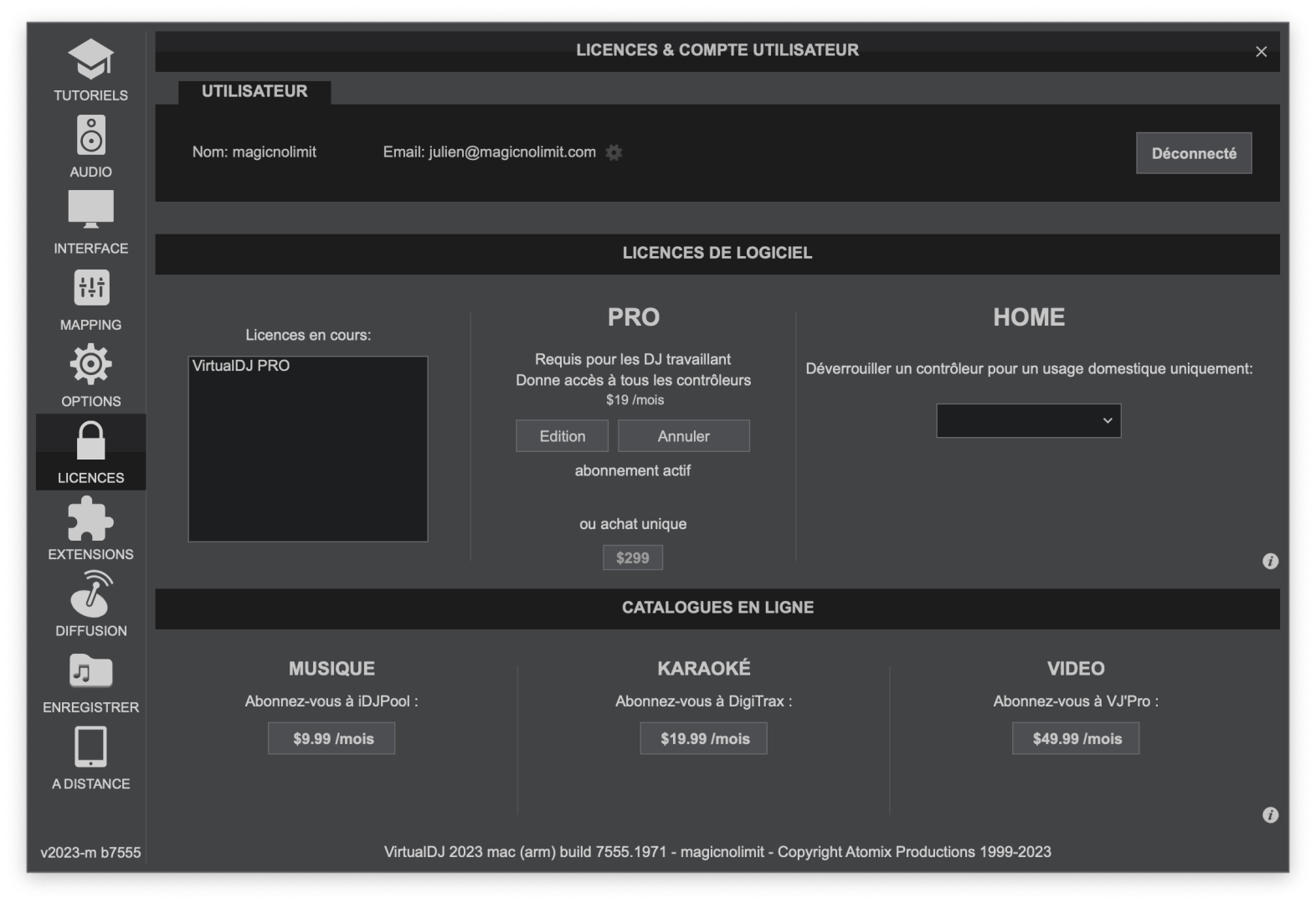Click the PRO heading
The height and width of the screenshot is (904, 1316).
[634, 317]
